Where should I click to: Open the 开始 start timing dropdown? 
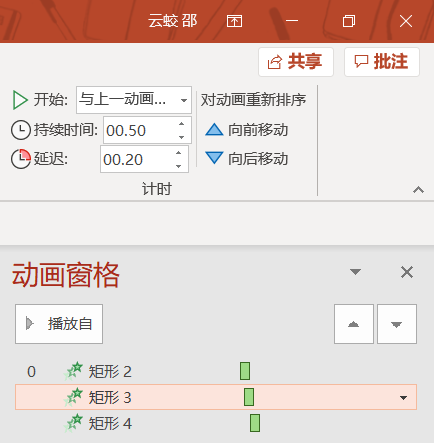tap(134, 100)
